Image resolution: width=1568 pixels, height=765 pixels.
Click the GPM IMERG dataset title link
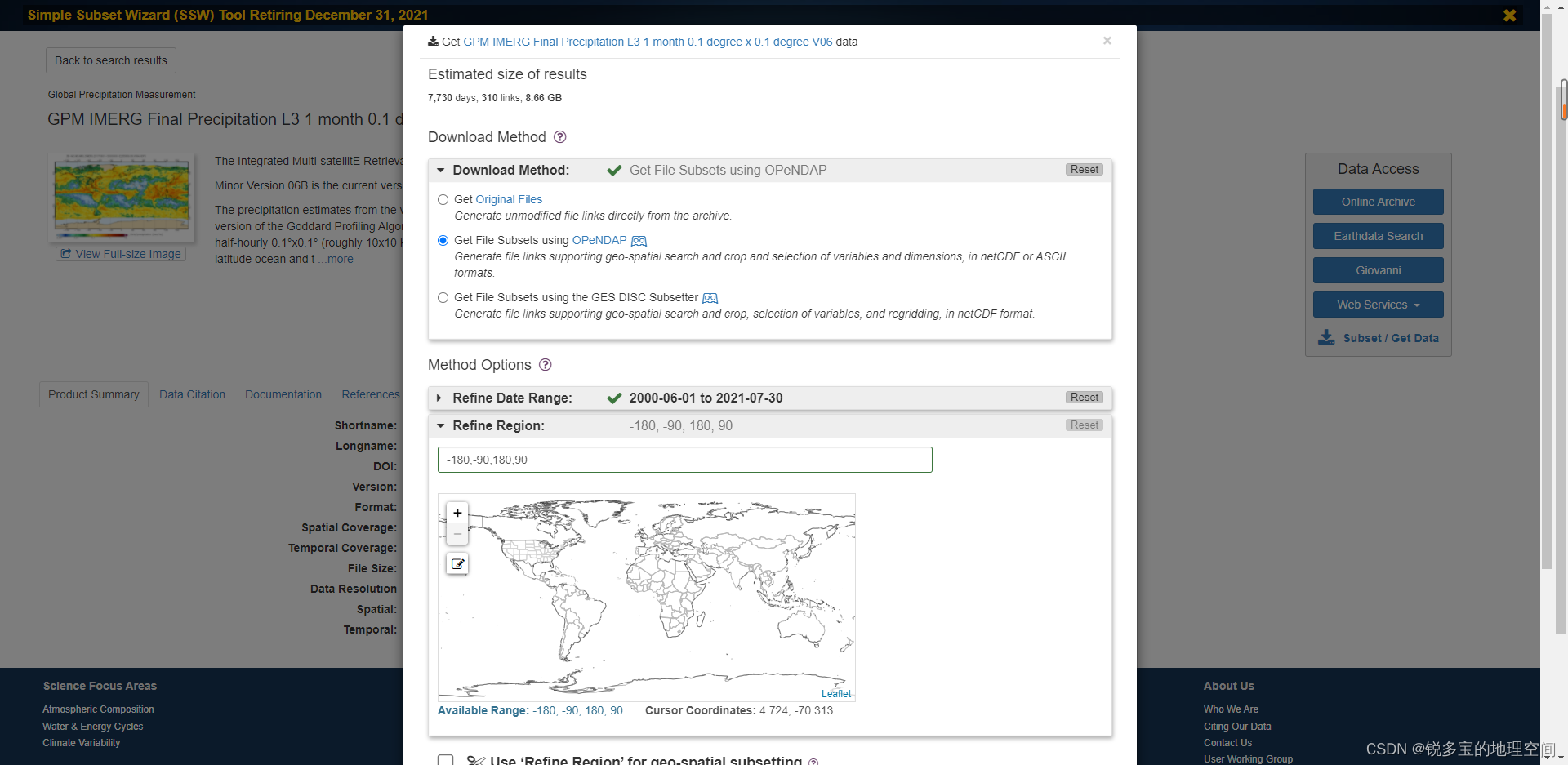[648, 42]
